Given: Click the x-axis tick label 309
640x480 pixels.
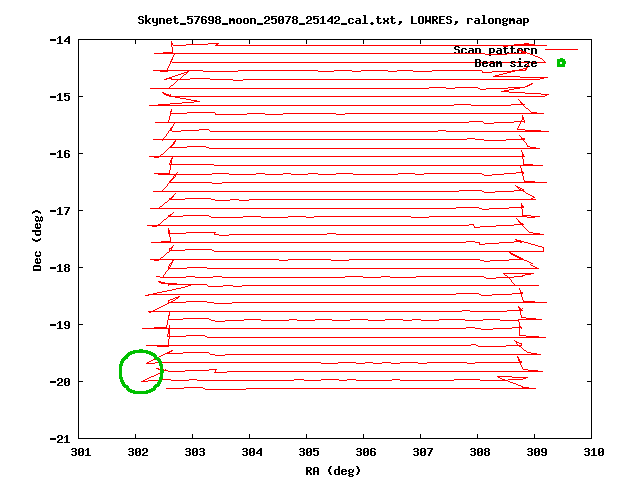Looking at the screenshot, I should (x=537, y=452).
